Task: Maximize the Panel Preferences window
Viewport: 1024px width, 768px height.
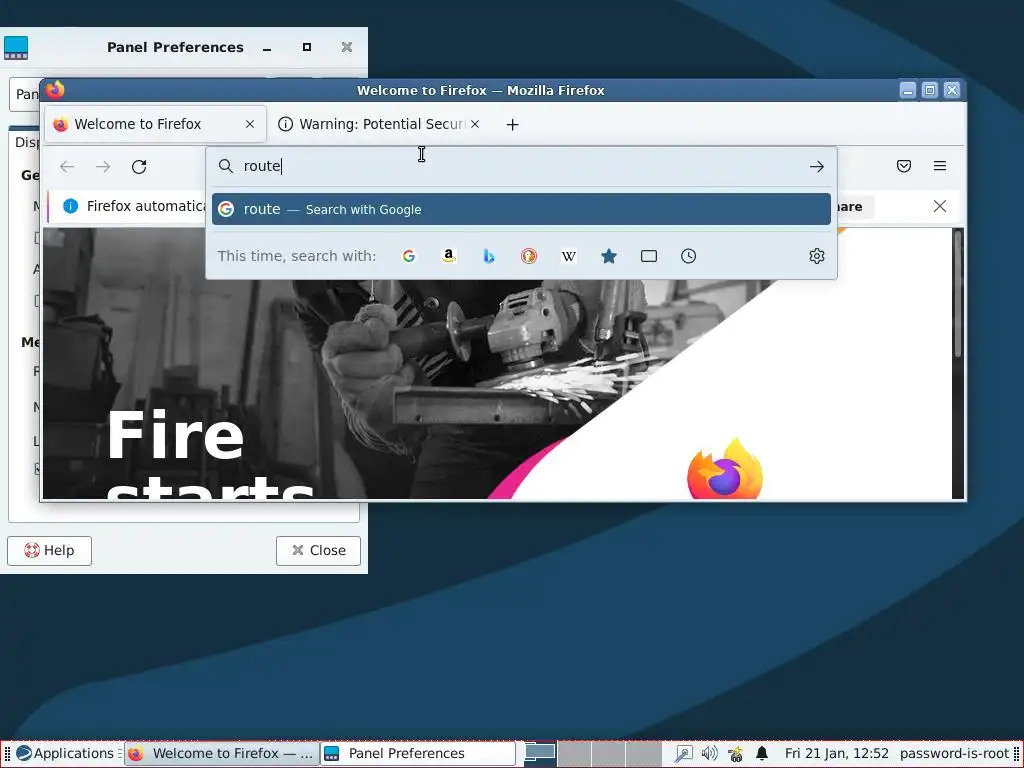Action: [307, 47]
